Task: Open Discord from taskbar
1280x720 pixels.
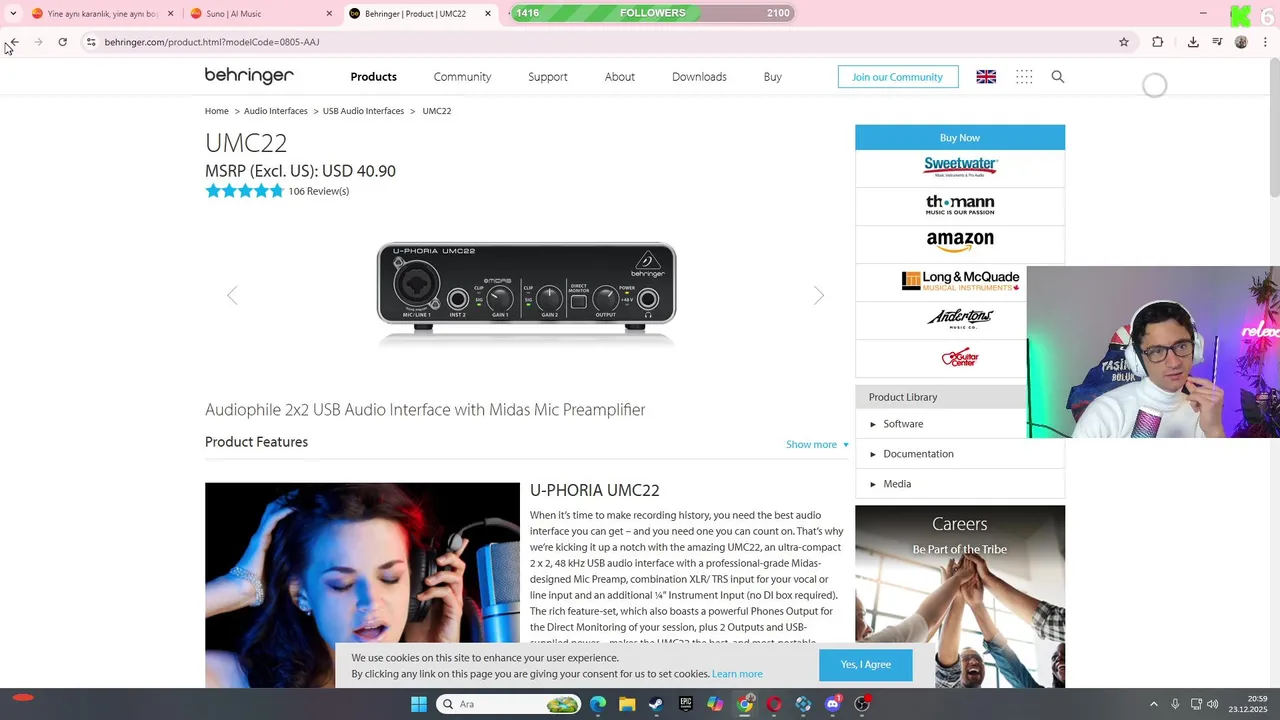Action: (833, 704)
